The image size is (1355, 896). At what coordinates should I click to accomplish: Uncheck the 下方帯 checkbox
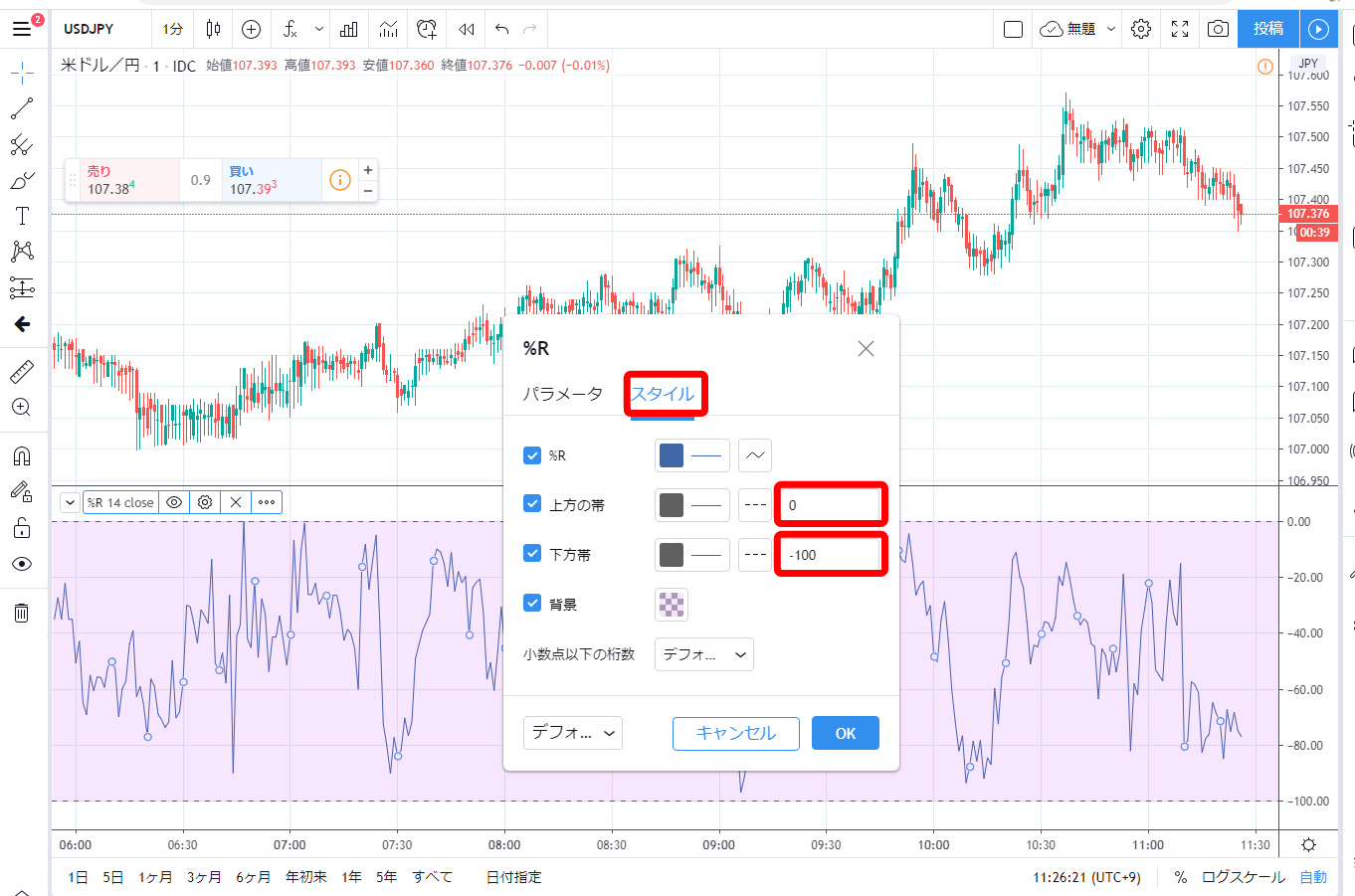pyautogui.click(x=532, y=554)
